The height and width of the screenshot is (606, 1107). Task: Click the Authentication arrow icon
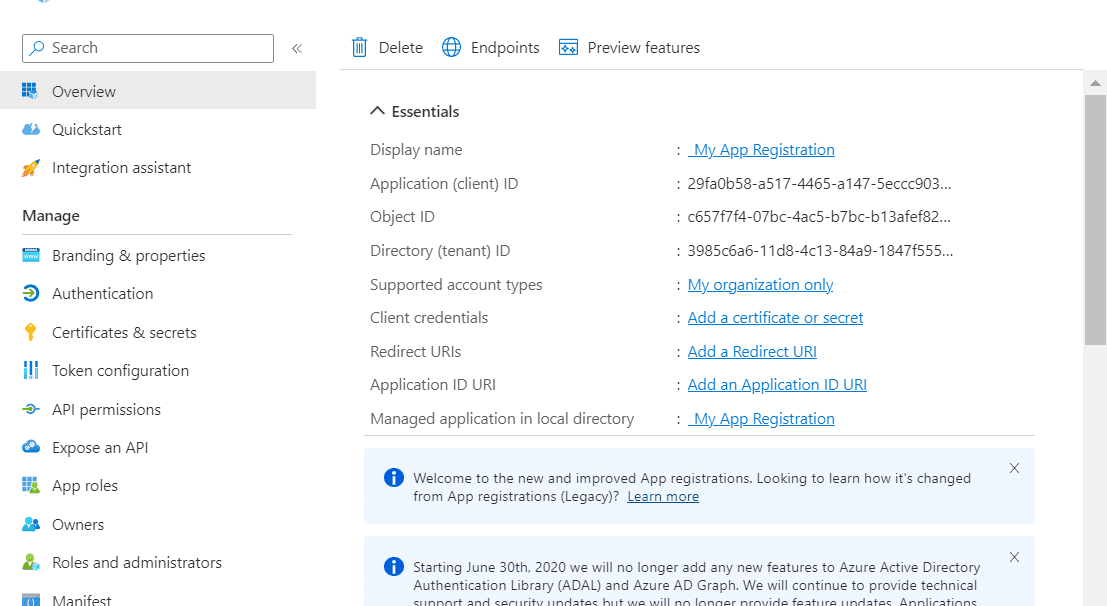30,294
